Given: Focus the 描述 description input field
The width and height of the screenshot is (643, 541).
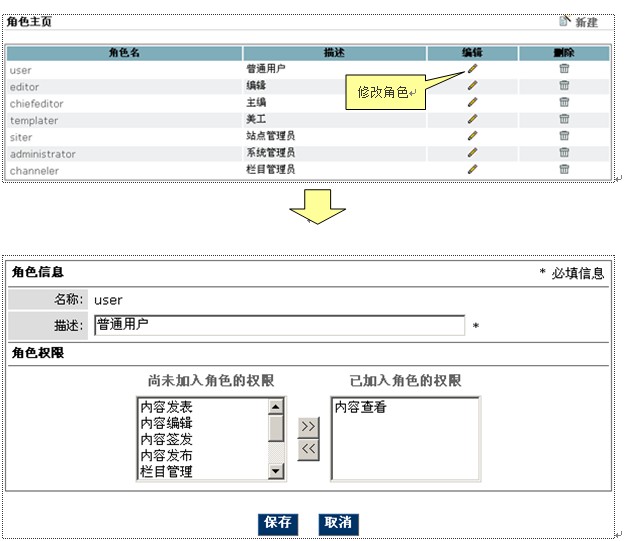Looking at the screenshot, I should [279, 325].
